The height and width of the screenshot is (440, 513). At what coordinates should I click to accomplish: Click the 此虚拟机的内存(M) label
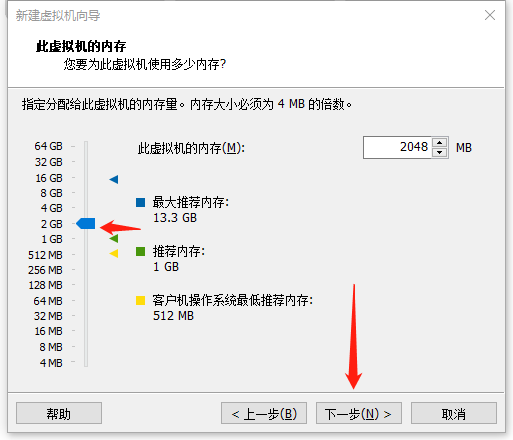(191, 148)
